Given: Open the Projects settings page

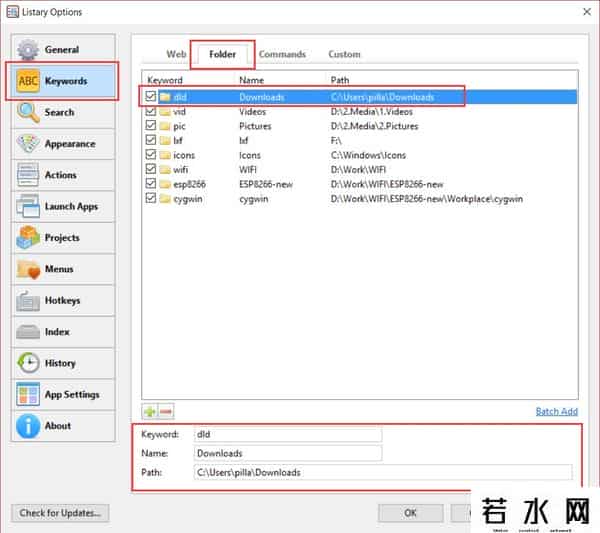Looking at the screenshot, I should [62, 238].
